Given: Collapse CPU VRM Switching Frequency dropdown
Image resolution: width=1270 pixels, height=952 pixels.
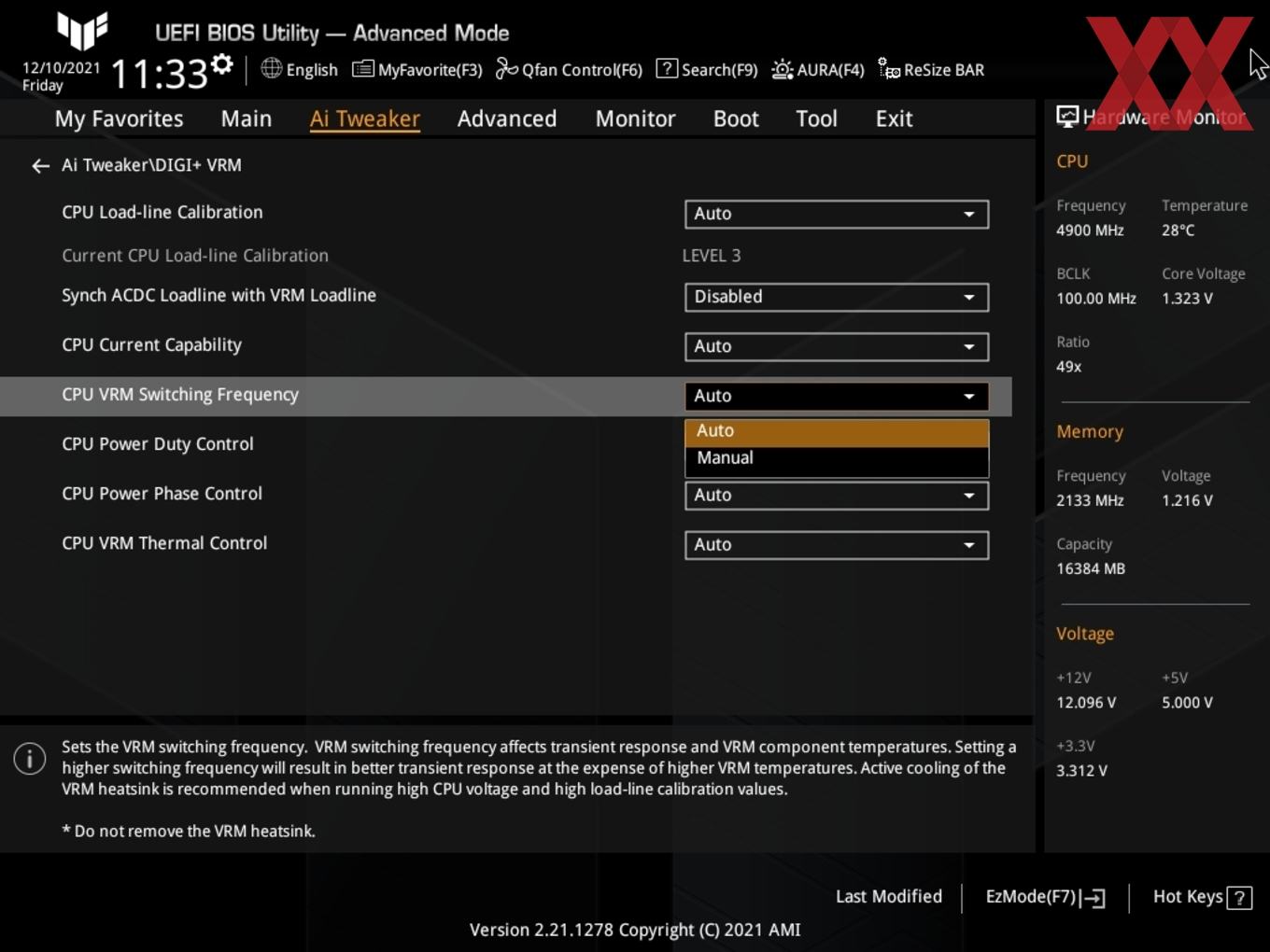Looking at the screenshot, I should click(837, 396).
